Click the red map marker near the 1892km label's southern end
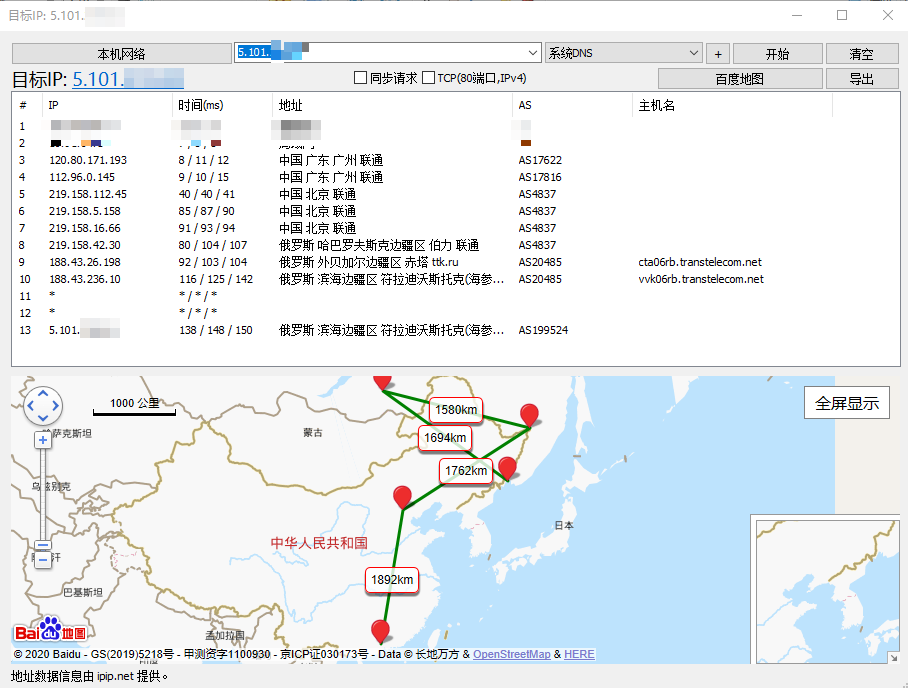 tap(380, 631)
